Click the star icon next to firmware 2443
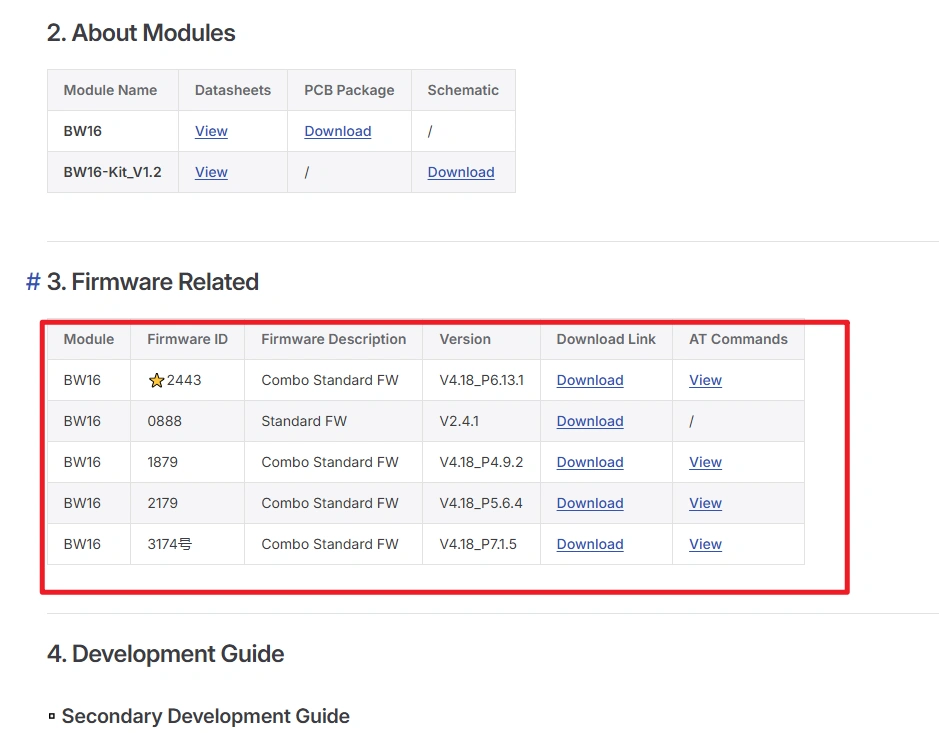Screen dimensions: 939x733 pos(156,381)
